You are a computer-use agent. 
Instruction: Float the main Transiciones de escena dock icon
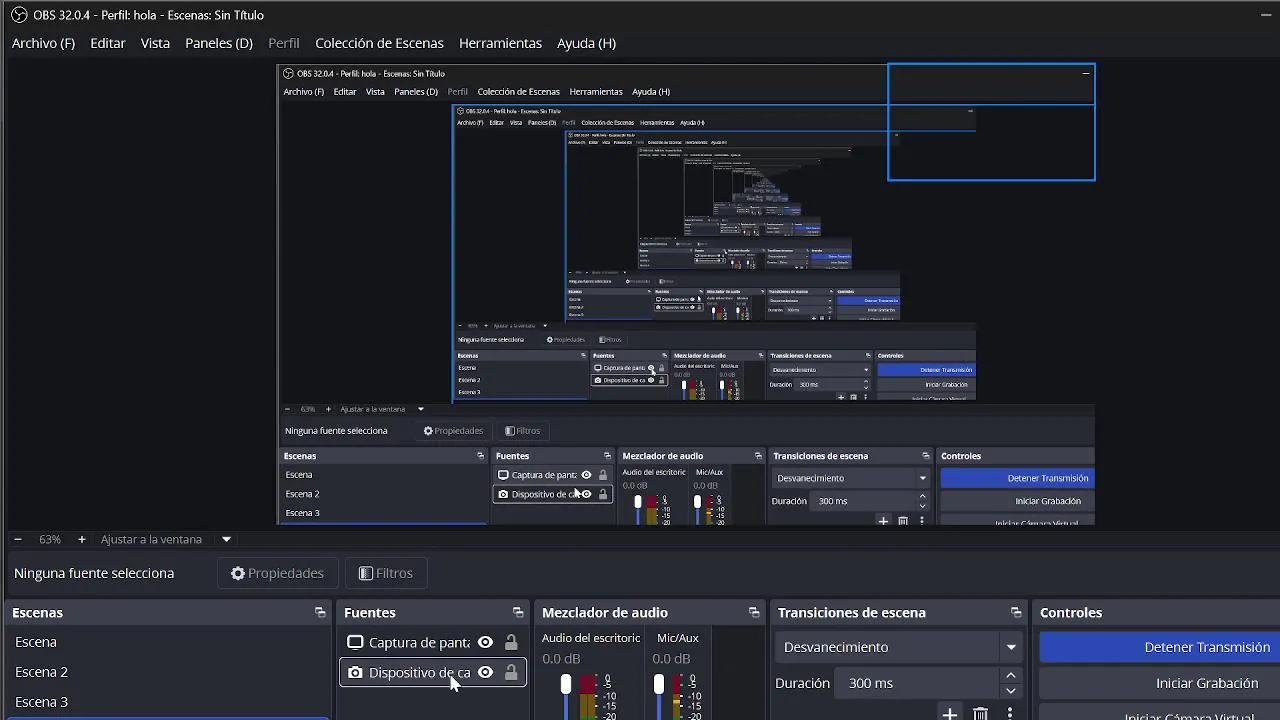[1016, 613]
